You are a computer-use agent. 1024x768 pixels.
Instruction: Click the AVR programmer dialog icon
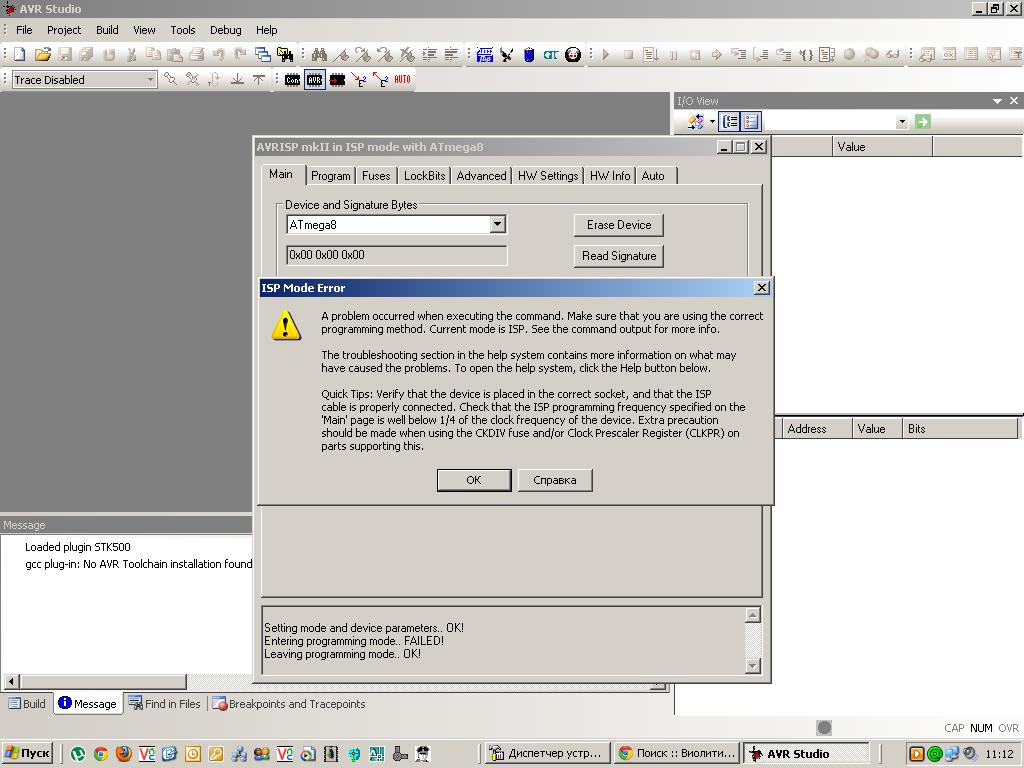tap(315, 80)
